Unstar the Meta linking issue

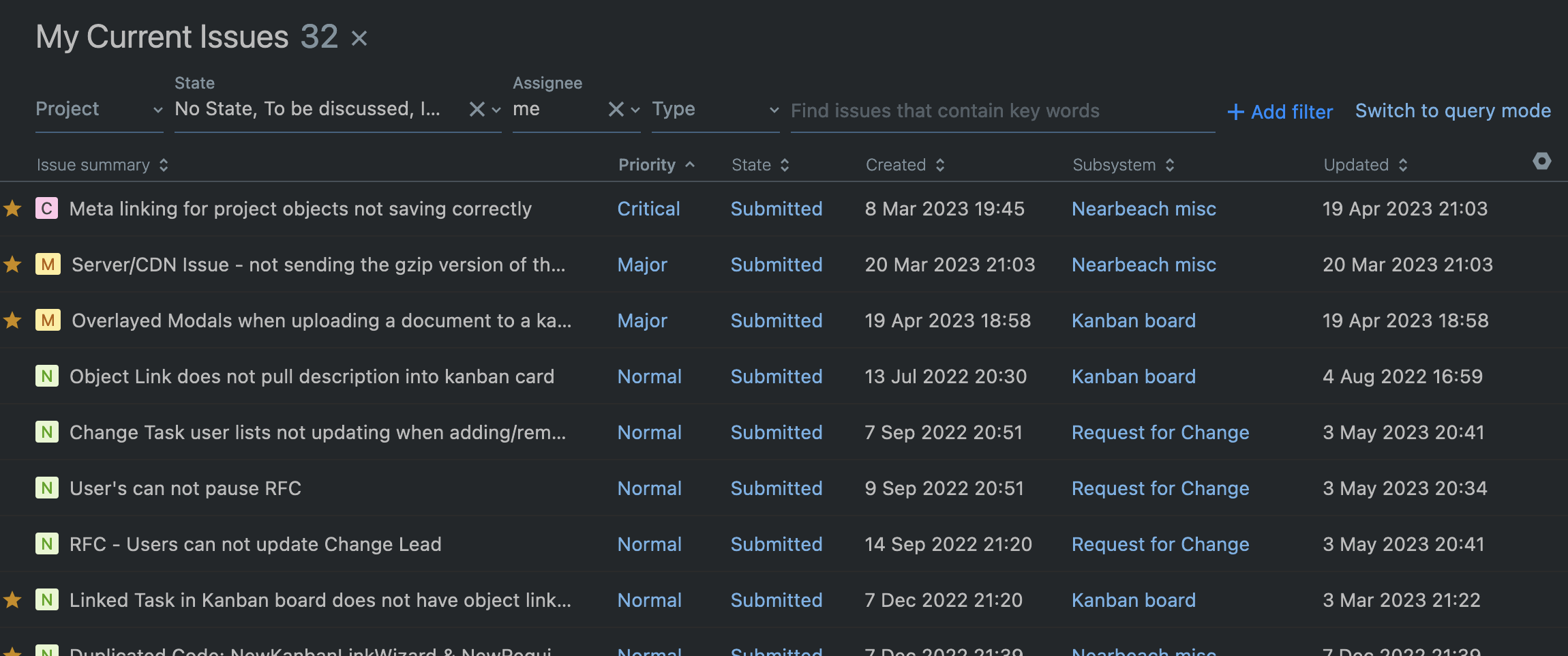tap(13, 209)
